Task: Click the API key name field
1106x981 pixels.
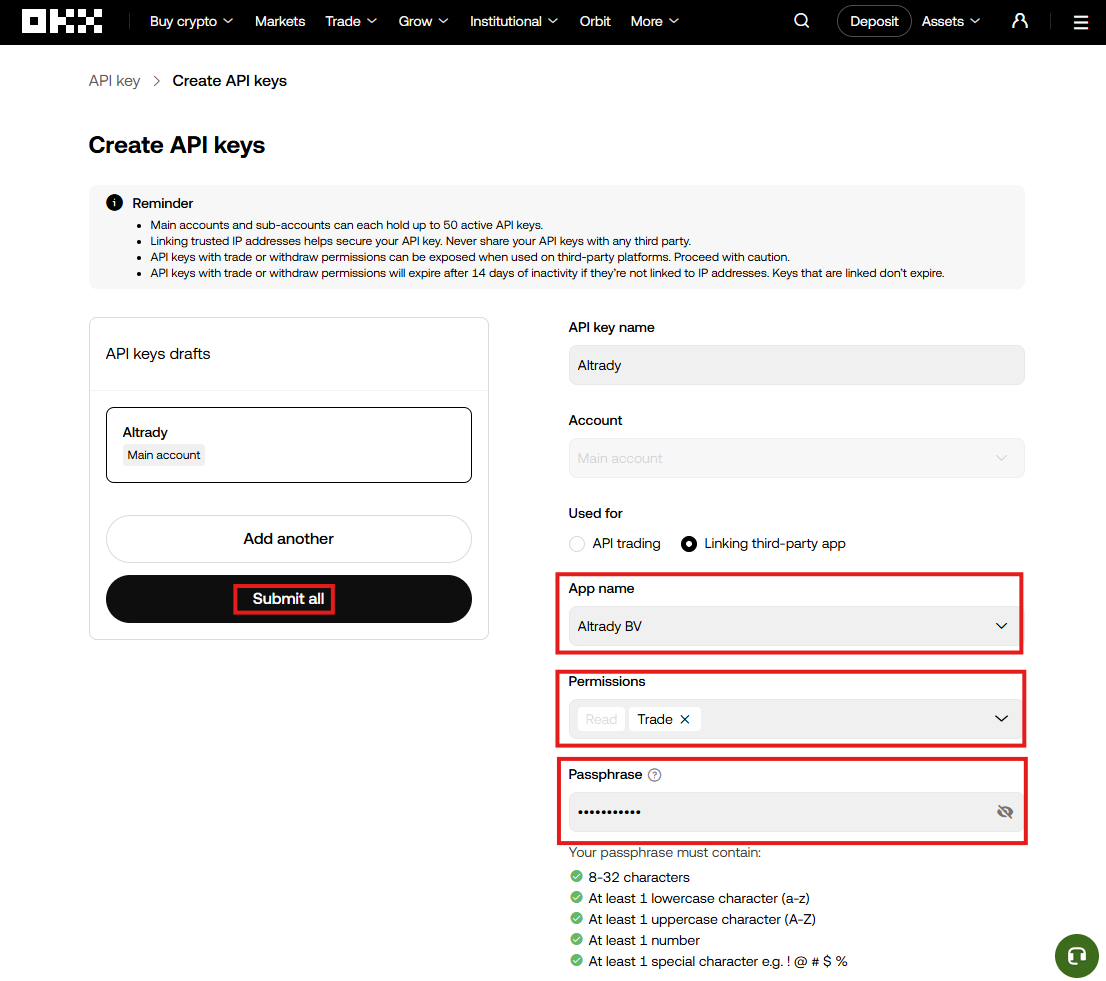Action: click(x=796, y=365)
